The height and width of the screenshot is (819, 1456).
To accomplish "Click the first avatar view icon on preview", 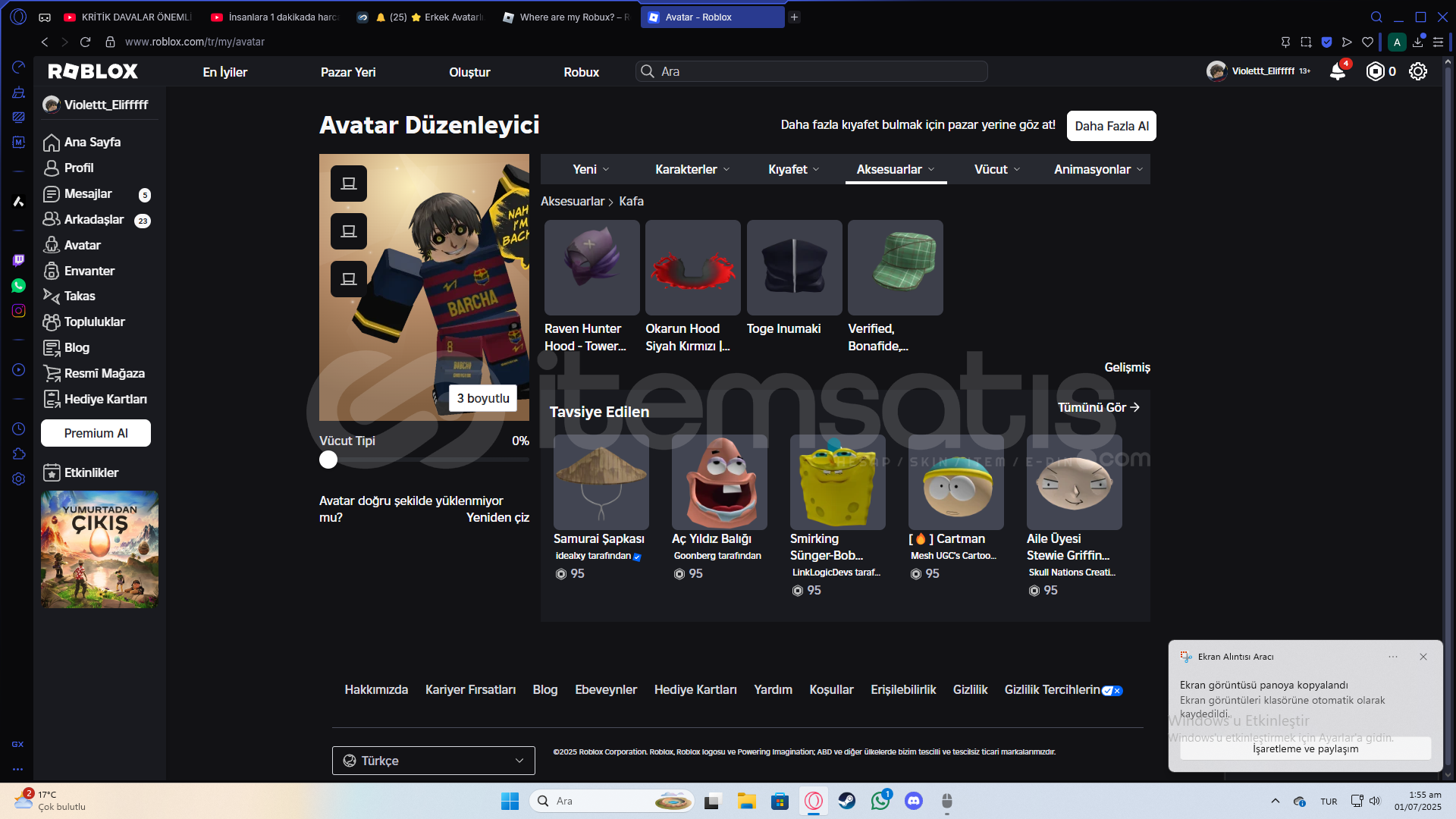I will 349,184.
